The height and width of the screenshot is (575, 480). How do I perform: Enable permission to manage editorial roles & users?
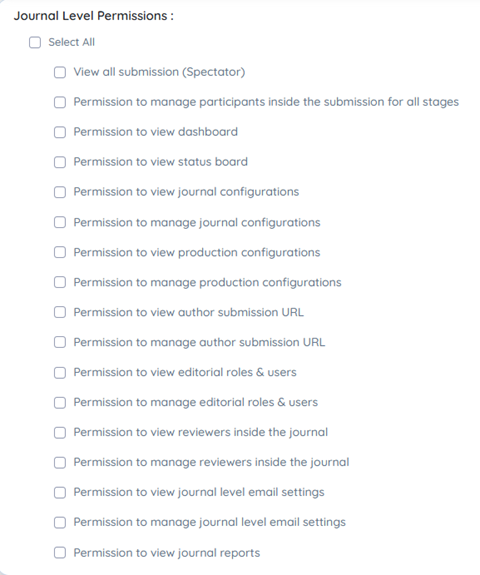60,403
